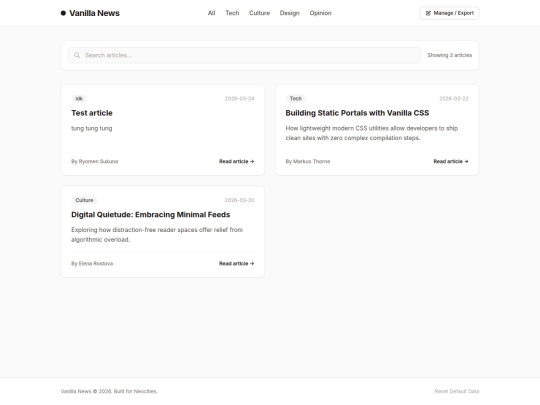Click the Showing 3 articles counter
The image size is (540, 405).
449,55
